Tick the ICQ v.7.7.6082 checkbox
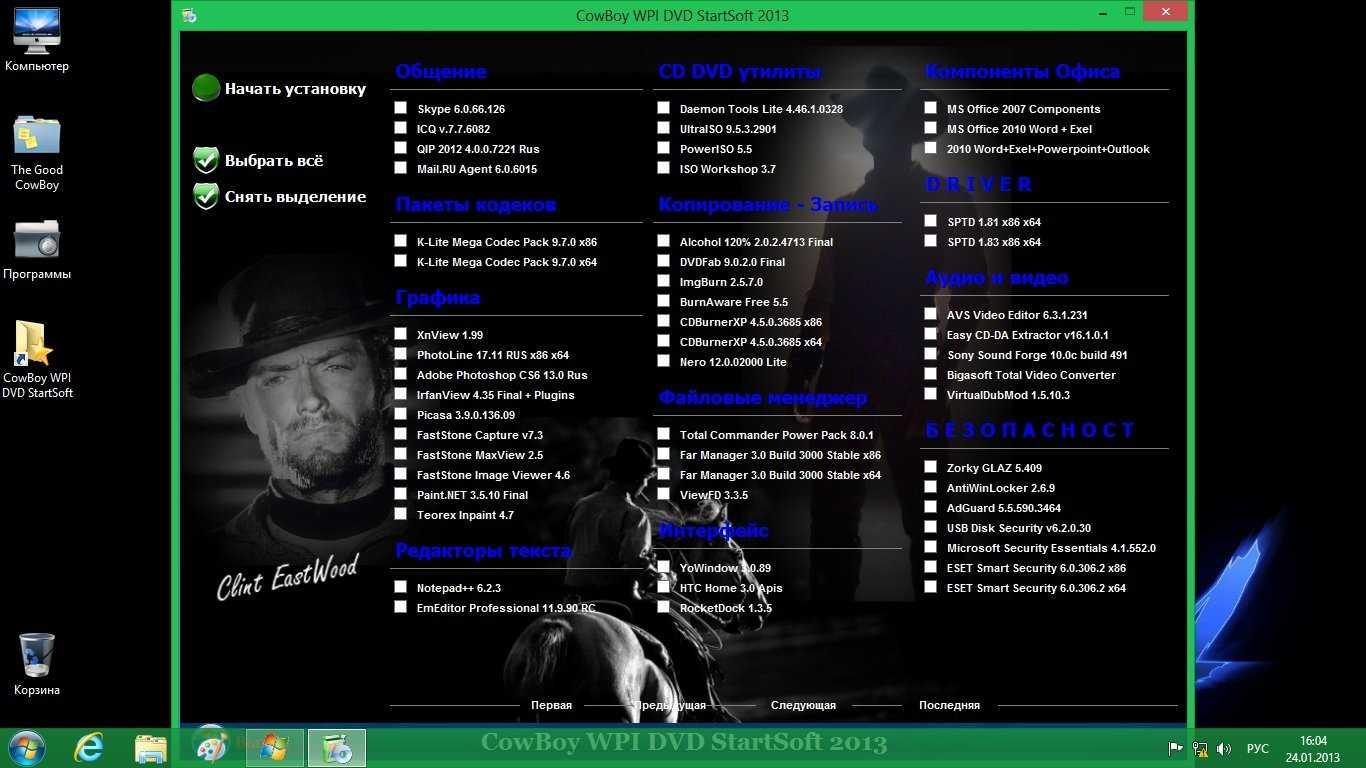The image size is (1366, 768). [400, 128]
